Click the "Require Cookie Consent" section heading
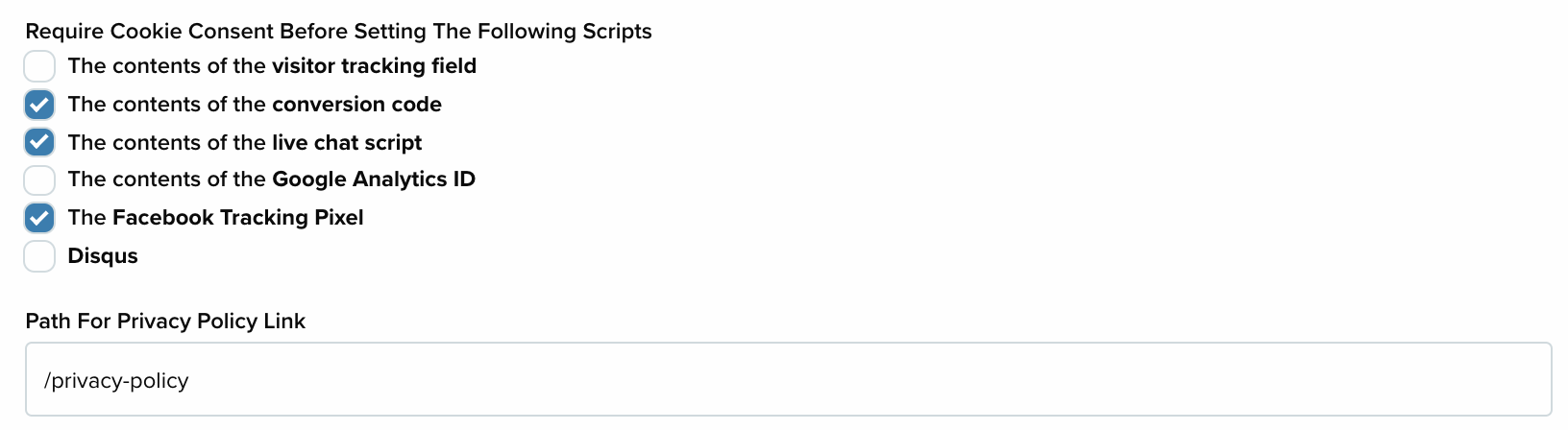1568x430 pixels. [x=338, y=32]
